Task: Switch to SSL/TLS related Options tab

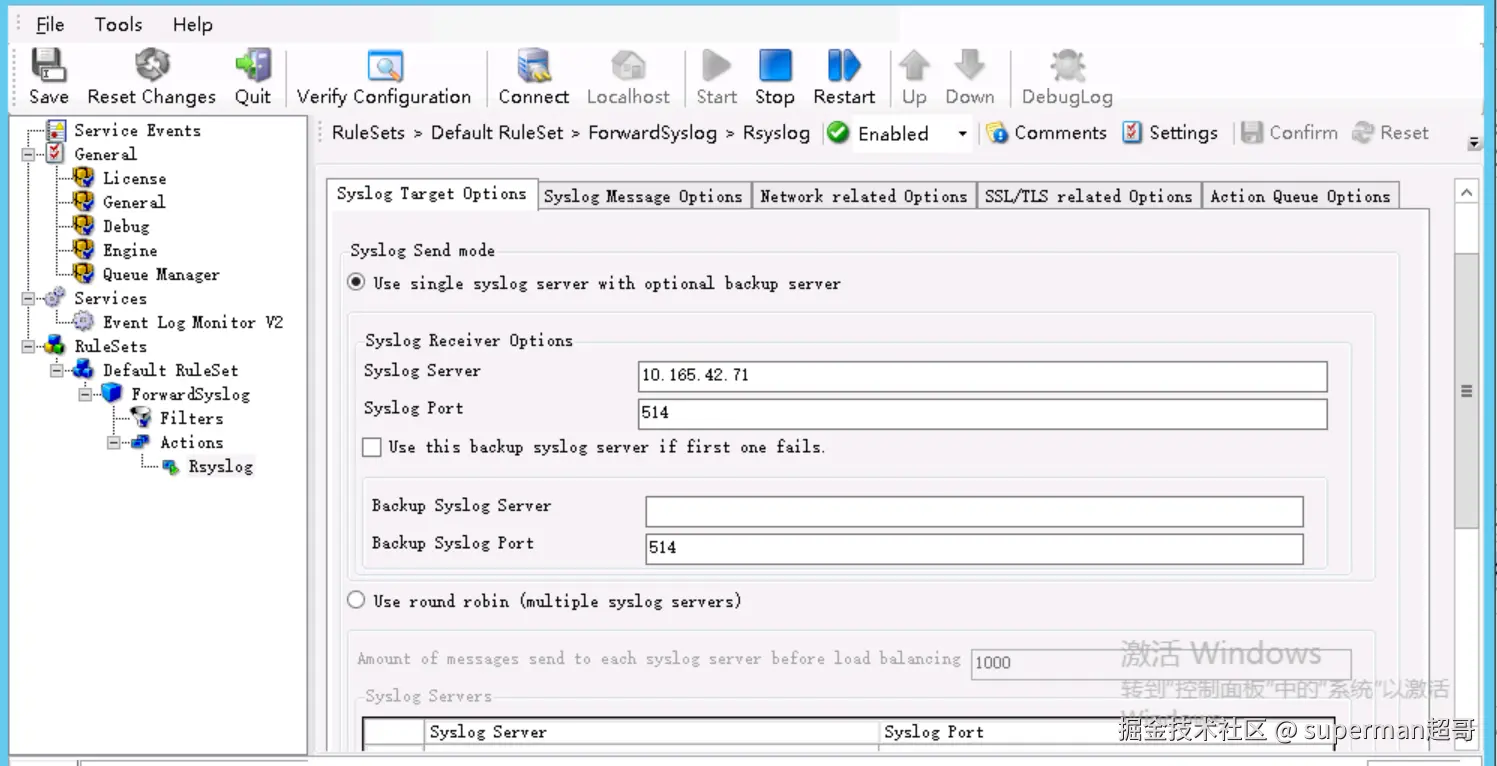Action: coord(1088,196)
